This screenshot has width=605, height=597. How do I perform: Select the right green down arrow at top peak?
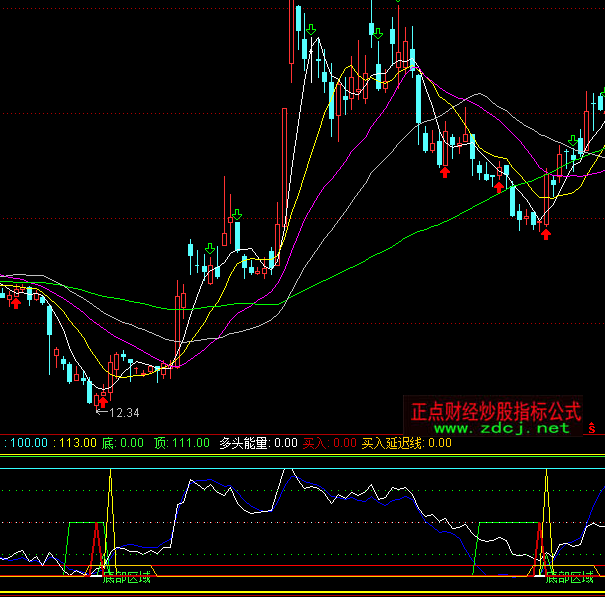pos(377,33)
